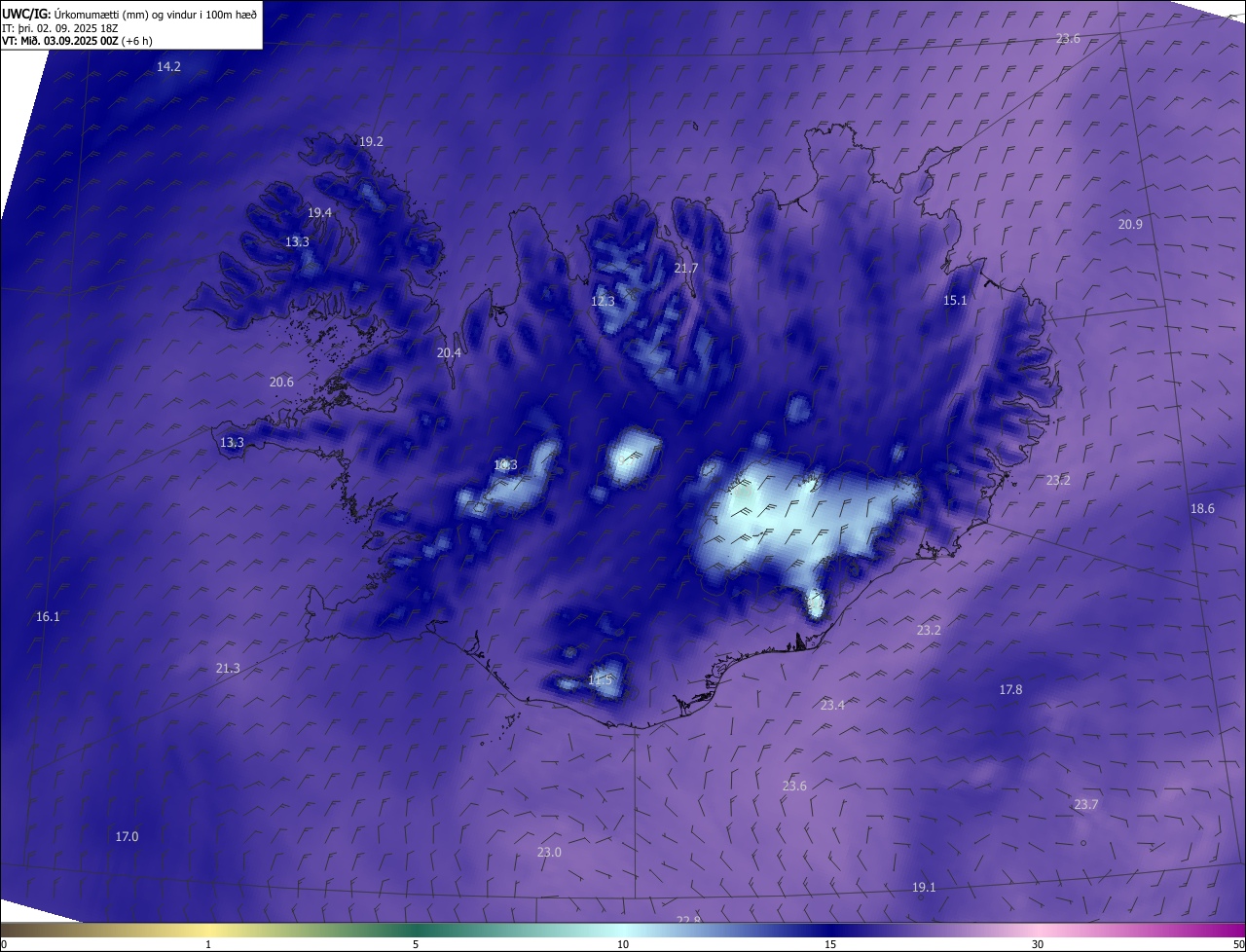The image size is (1246, 952).
Task: Click the 11.5 value label
Action: click(601, 679)
